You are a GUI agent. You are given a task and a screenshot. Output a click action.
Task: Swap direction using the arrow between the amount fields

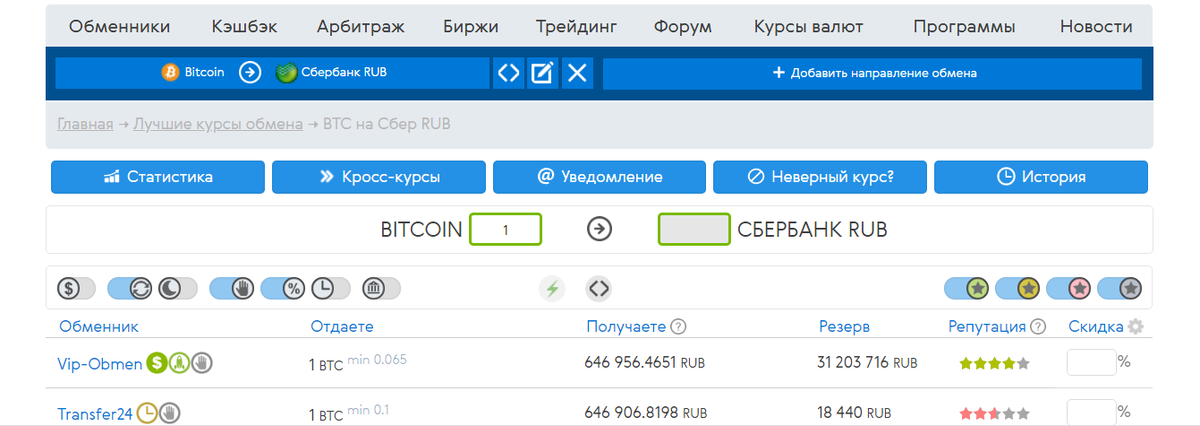[599, 229]
